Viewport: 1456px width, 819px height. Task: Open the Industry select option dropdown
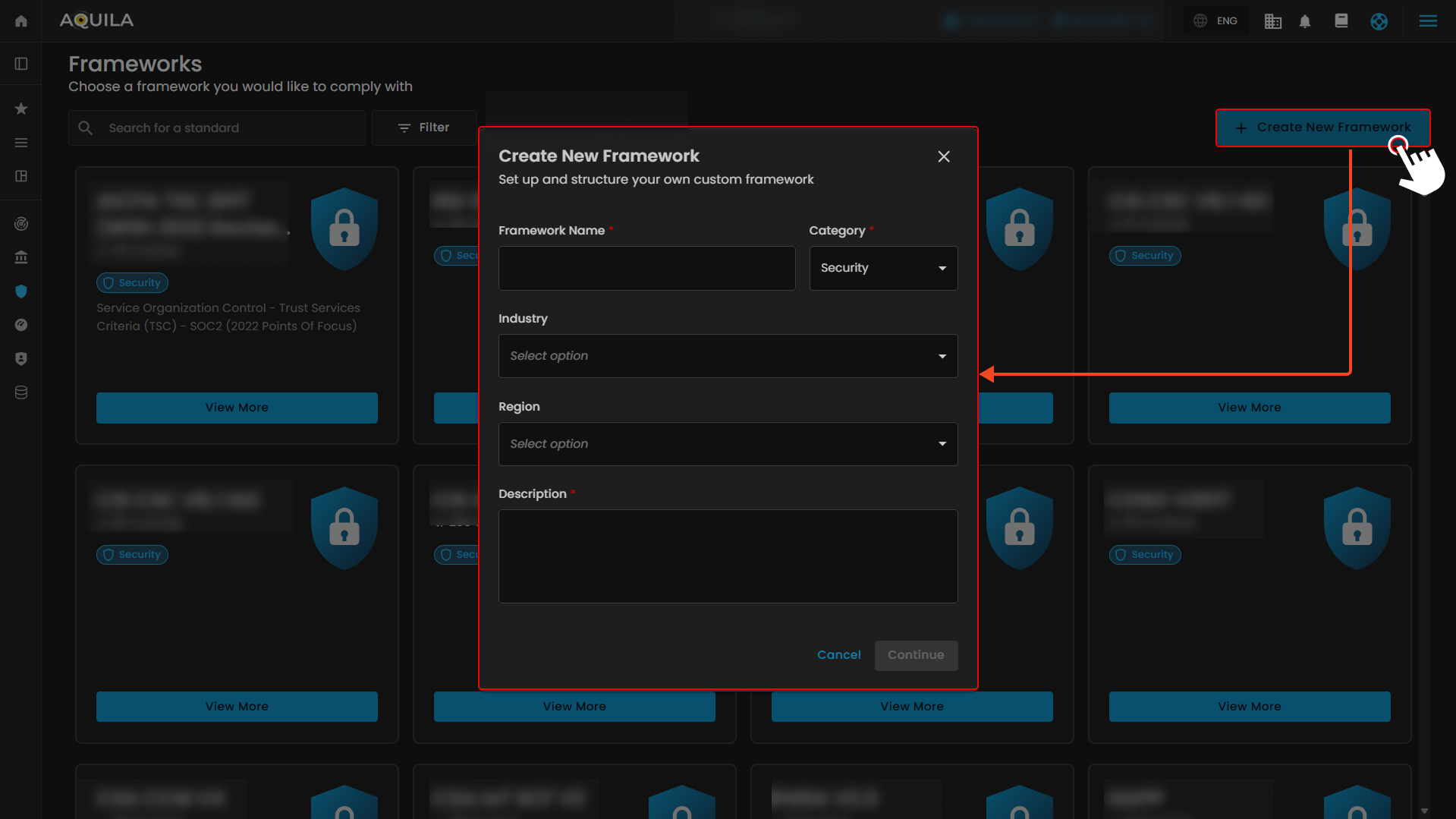(x=727, y=356)
